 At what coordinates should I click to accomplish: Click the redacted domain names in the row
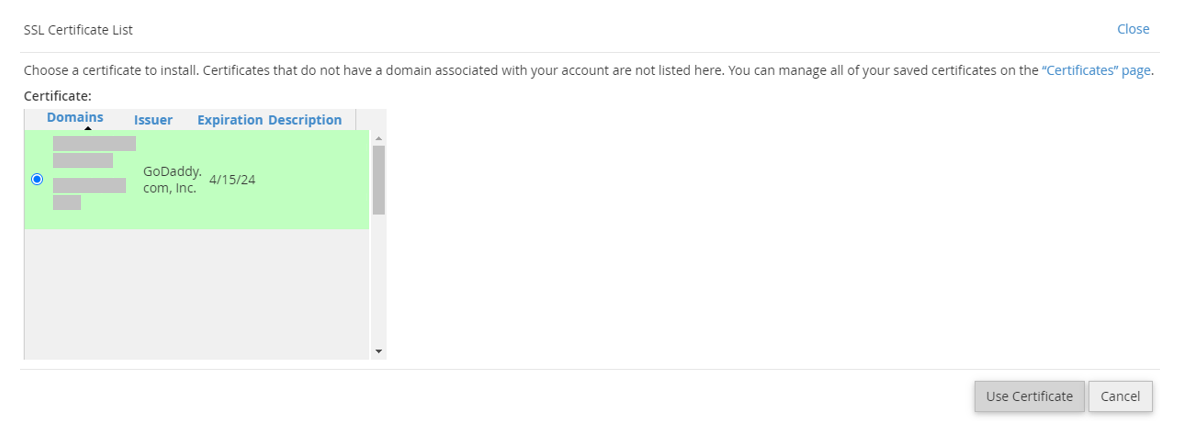92,172
